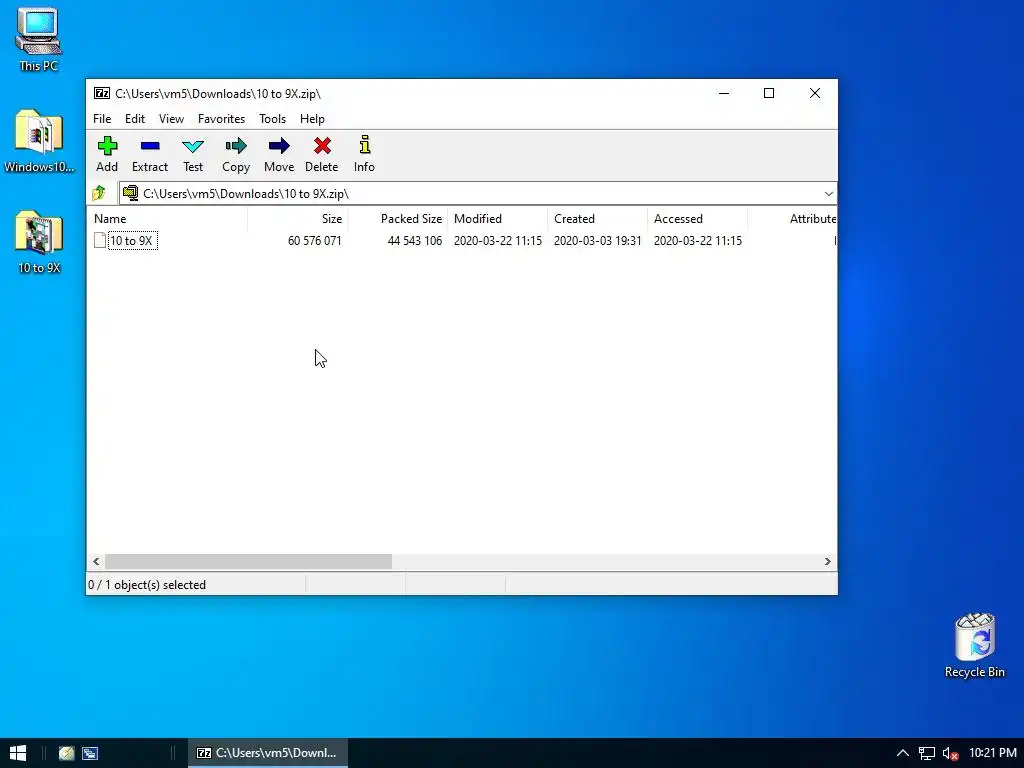The image size is (1024, 768).
Task: Sort by the Created column header
Action: pyautogui.click(x=598, y=219)
